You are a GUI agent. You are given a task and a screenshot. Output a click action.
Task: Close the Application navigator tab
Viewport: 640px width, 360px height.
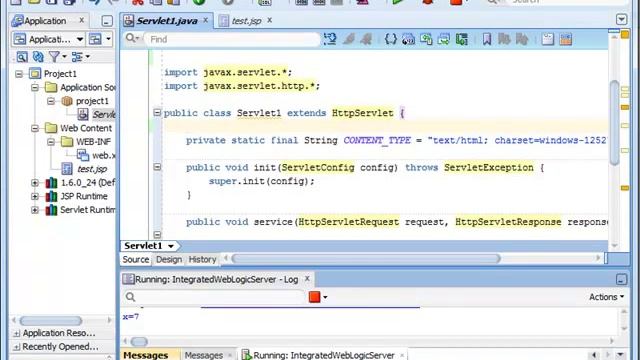tap(82, 20)
